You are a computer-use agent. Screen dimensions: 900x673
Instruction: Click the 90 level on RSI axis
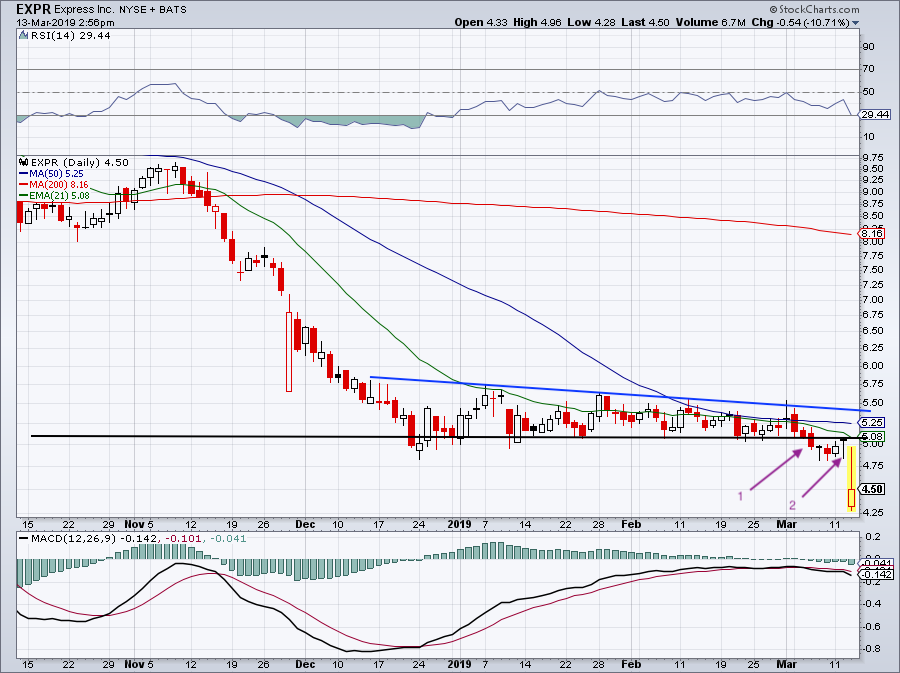(868, 46)
